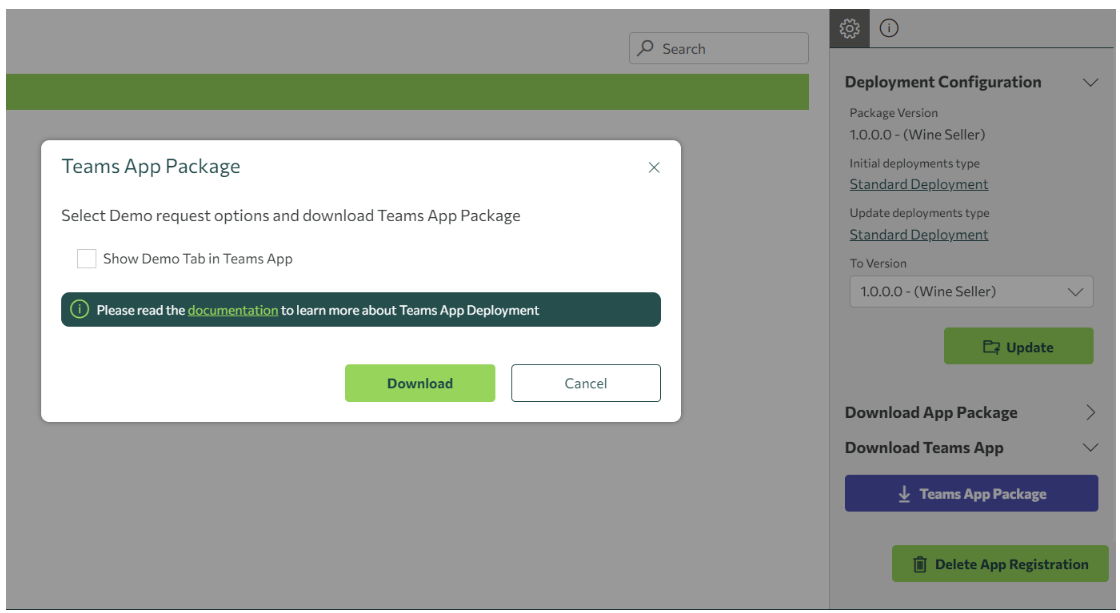Viewport: 1120px width, 613px height.
Task: Click the Package Version value text
Action: point(917,134)
